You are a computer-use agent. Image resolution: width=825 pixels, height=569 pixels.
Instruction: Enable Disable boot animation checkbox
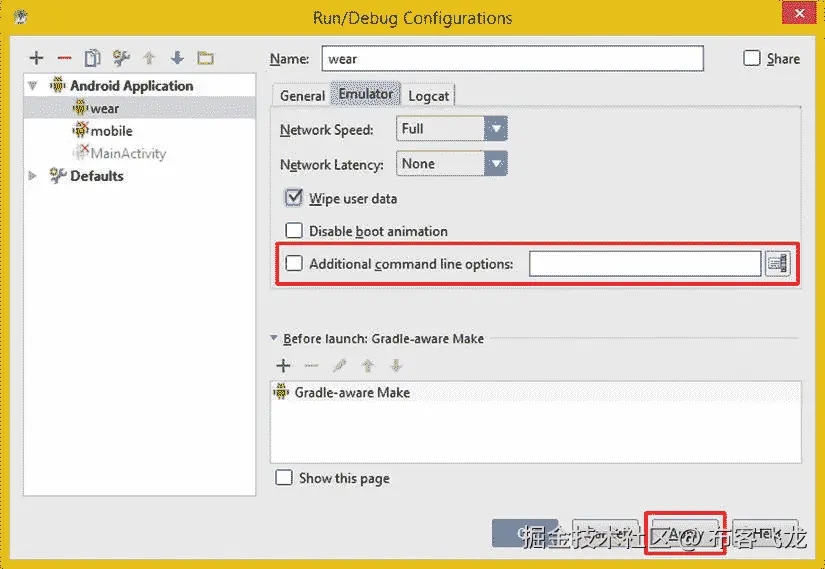(294, 231)
